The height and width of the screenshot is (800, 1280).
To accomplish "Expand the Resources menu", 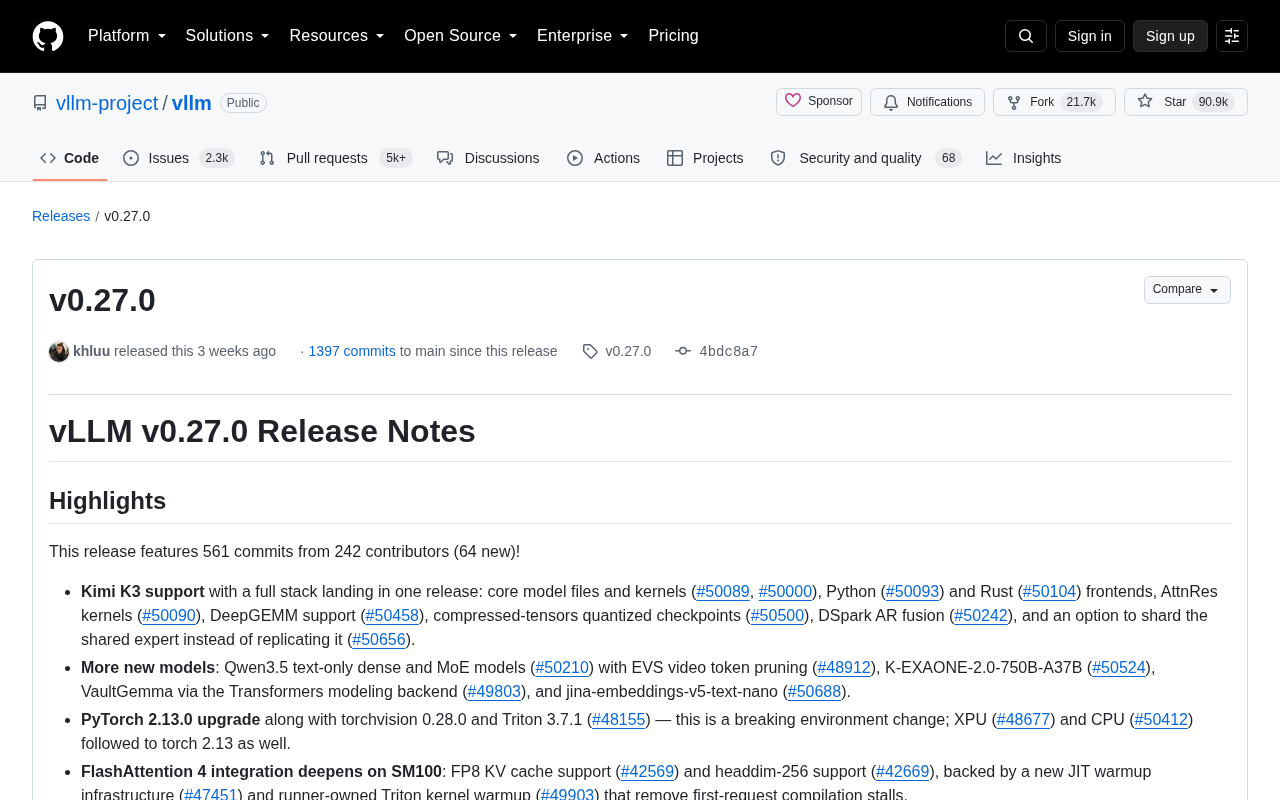I will [x=337, y=36].
